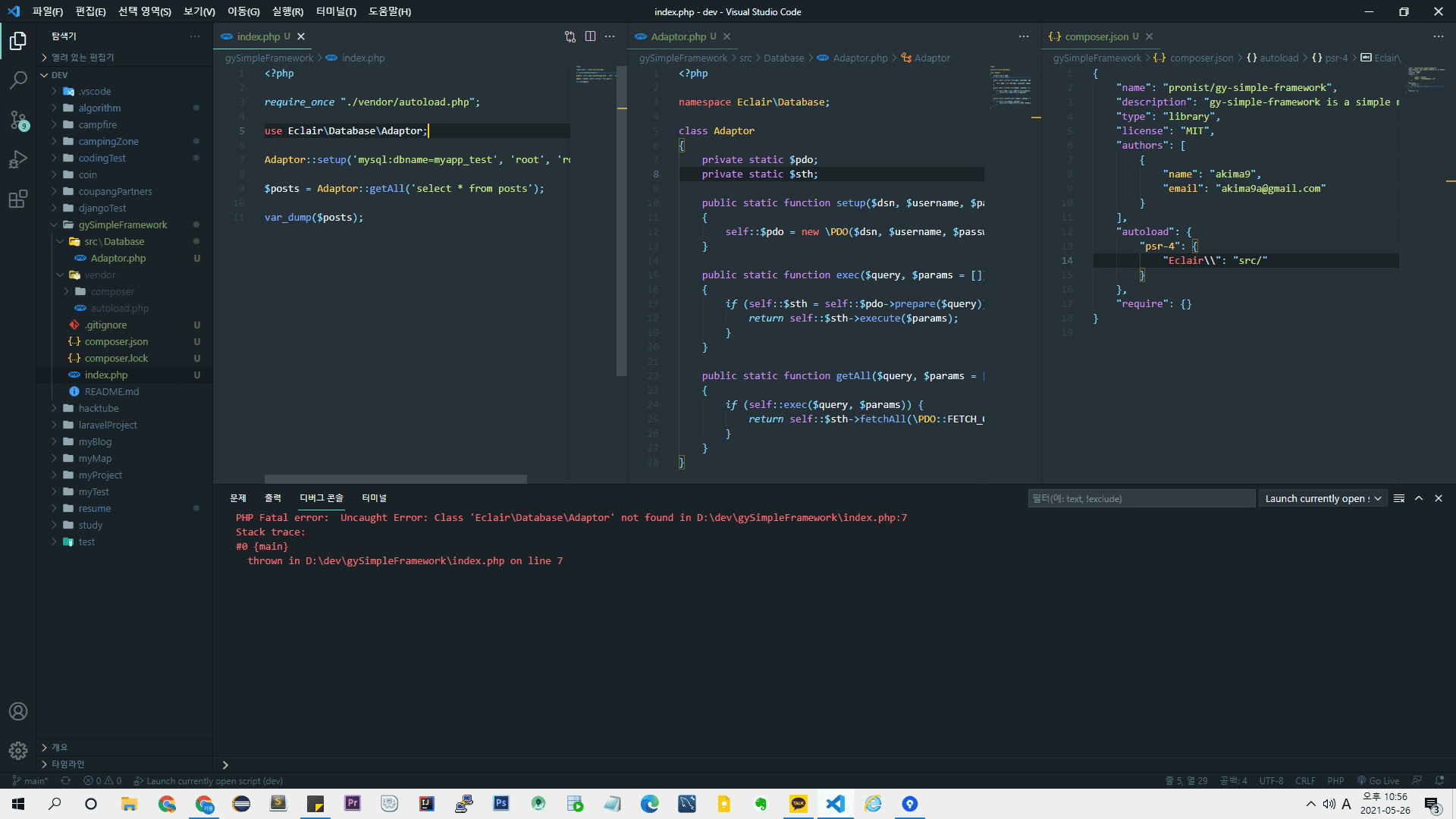
Task: Open Manage gear icon
Action: (18, 751)
